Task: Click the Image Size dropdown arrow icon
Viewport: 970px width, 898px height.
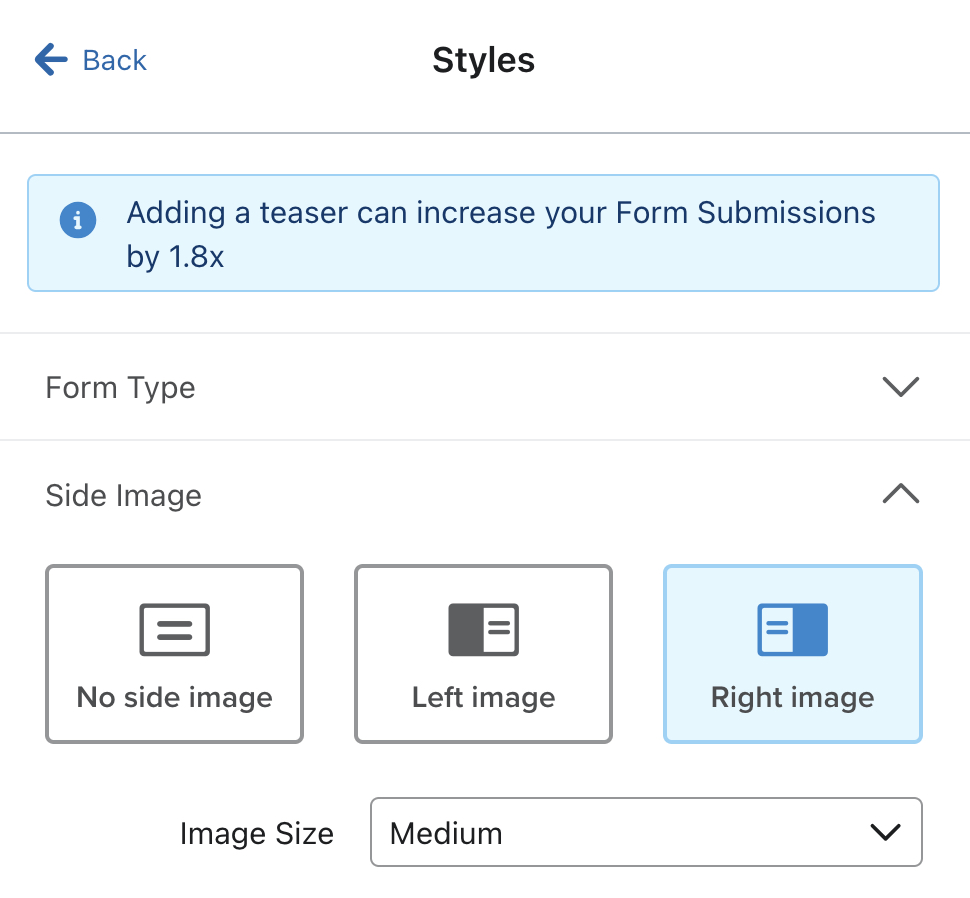Action: pos(884,832)
